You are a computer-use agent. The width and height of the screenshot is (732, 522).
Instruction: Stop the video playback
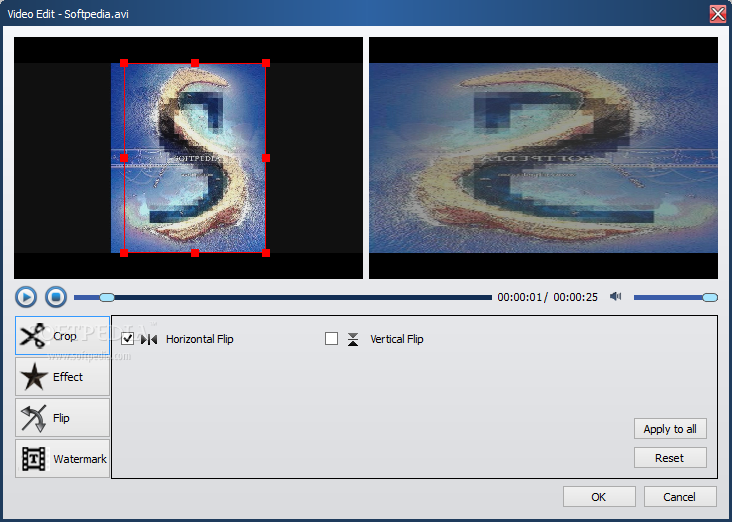tap(56, 297)
